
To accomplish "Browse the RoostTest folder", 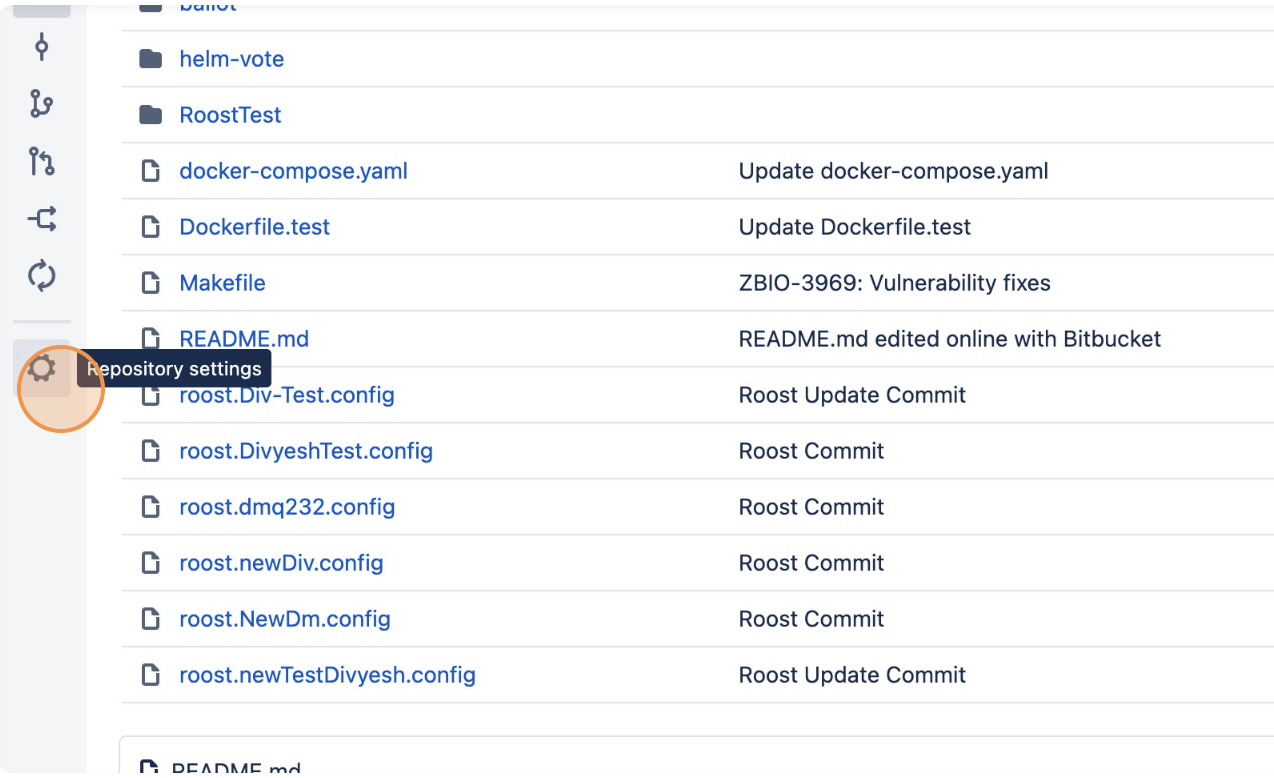I will (230, 115).
